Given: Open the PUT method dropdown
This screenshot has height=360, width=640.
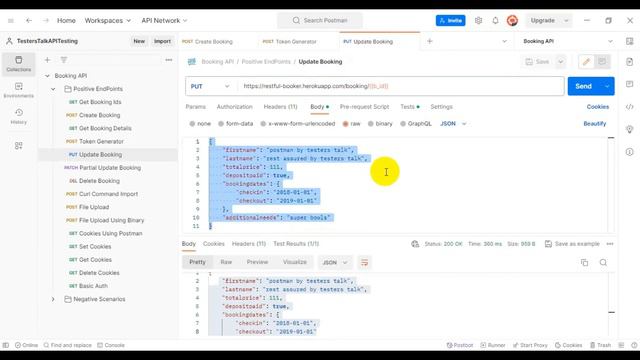Looking at the screenshot, I should (x=210, y=87).
